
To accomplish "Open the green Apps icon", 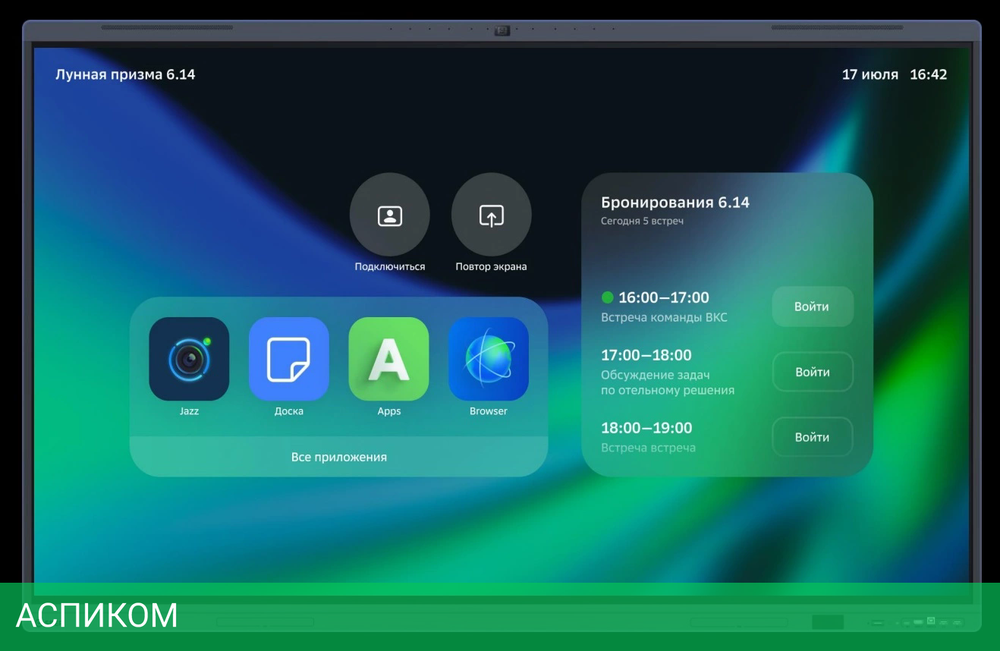I will (389, 359).
